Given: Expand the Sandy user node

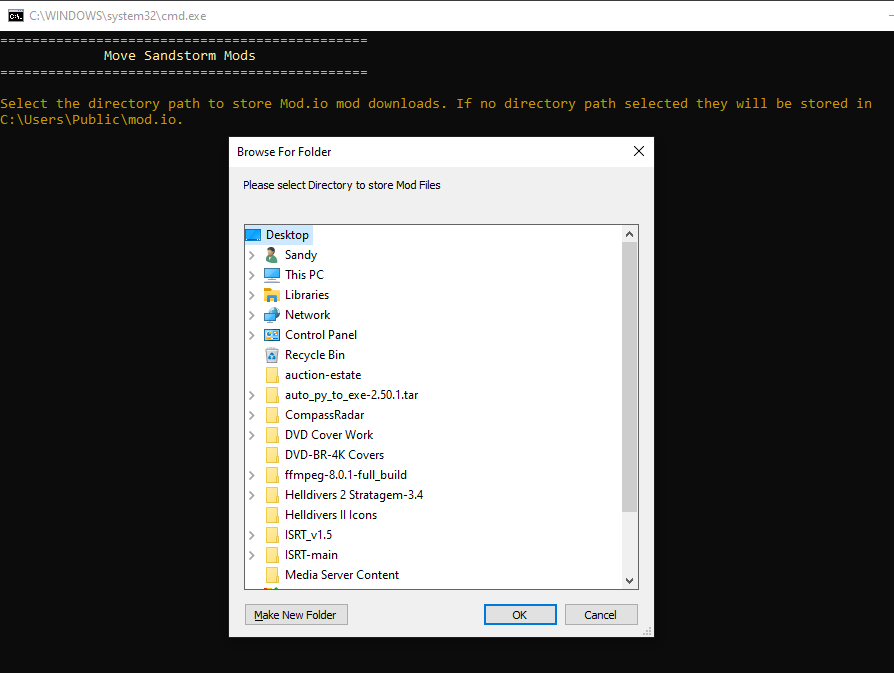Looking at the screenshot, I should pyautogui.click(x=251, y=256).
